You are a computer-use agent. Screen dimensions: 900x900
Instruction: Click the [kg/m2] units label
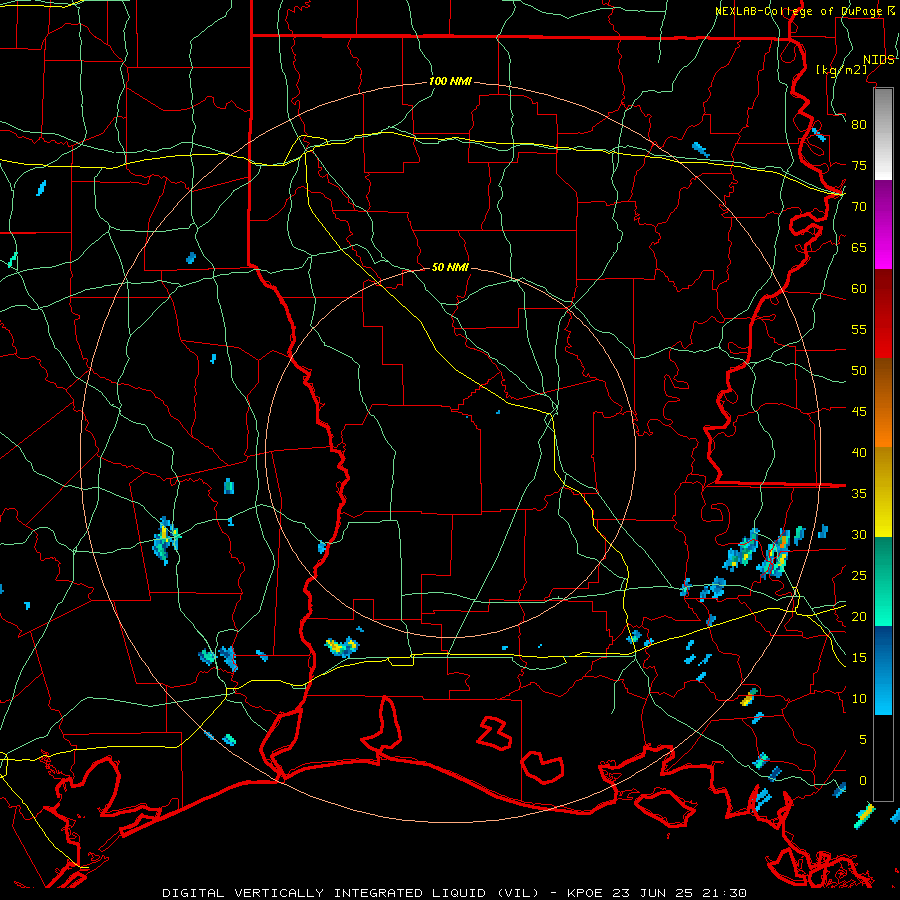[841, 70]
